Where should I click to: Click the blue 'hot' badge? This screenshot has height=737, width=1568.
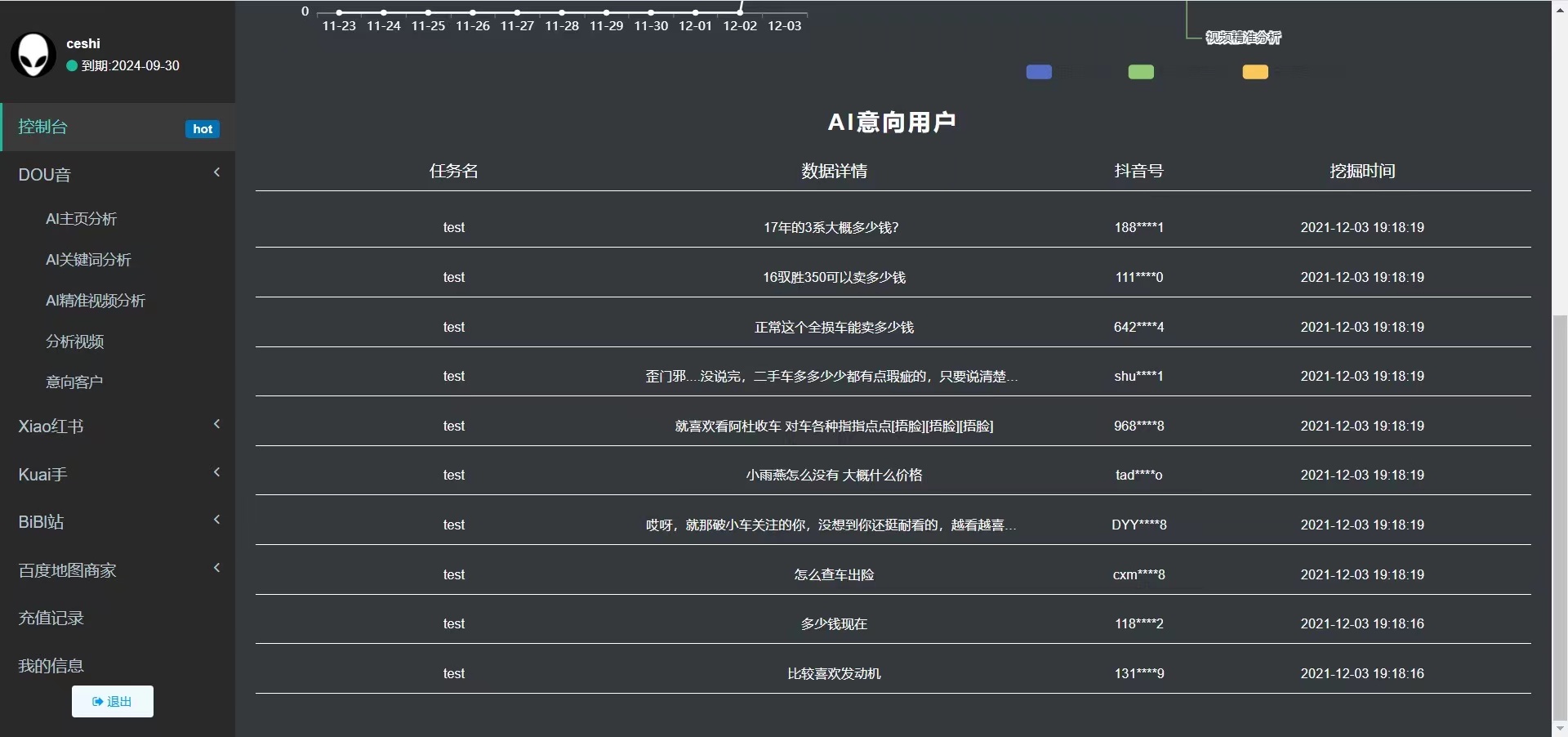pyautogui.click(x=203, y=129)
